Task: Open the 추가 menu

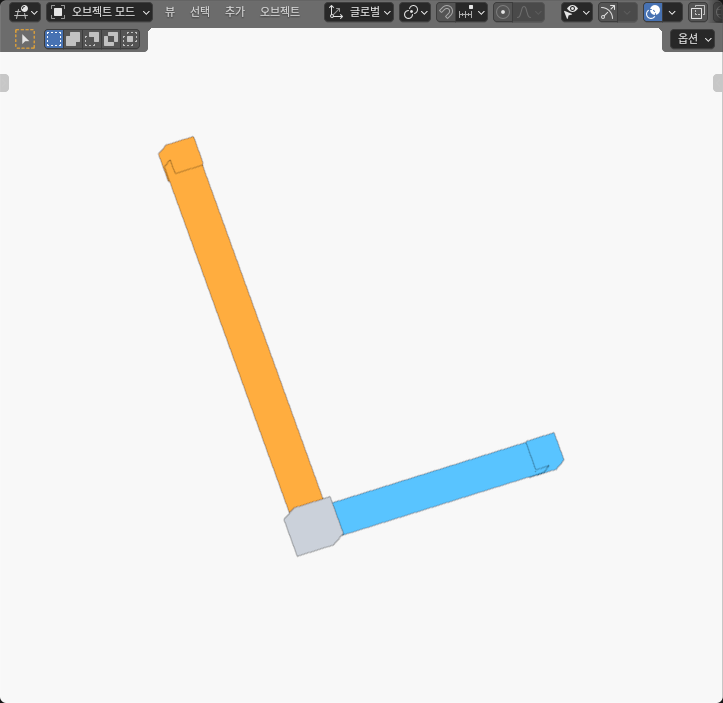Action: click(x=235, y=12)
